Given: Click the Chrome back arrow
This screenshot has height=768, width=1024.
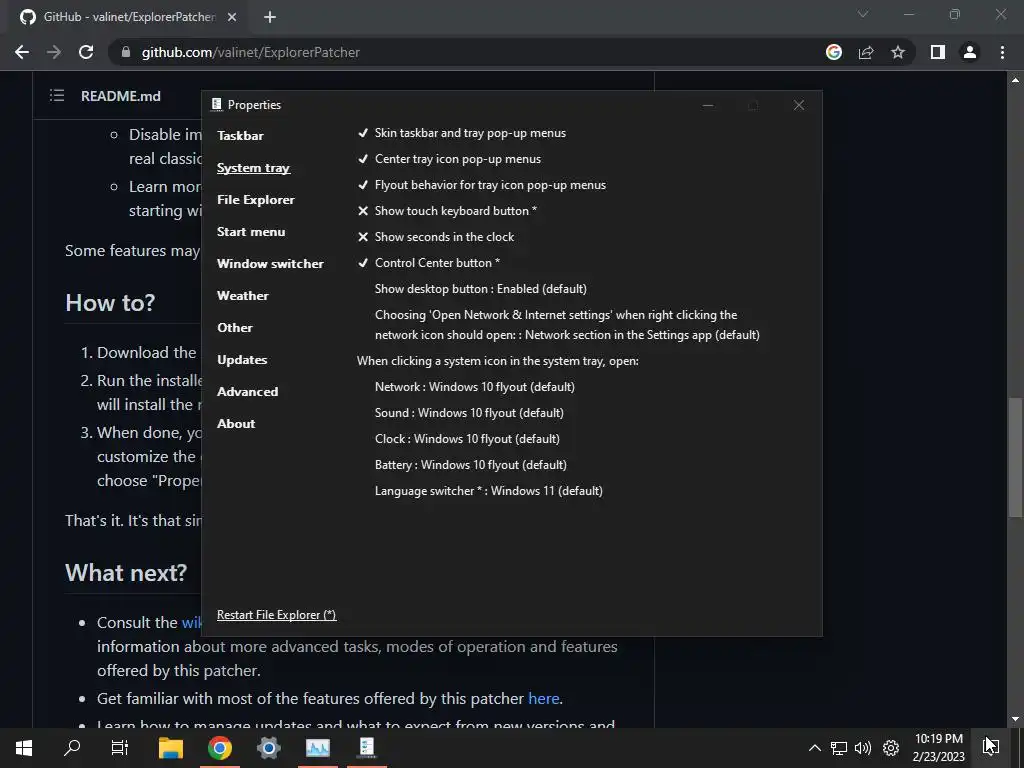Looking at the screenshot, I should pos(22,52).
